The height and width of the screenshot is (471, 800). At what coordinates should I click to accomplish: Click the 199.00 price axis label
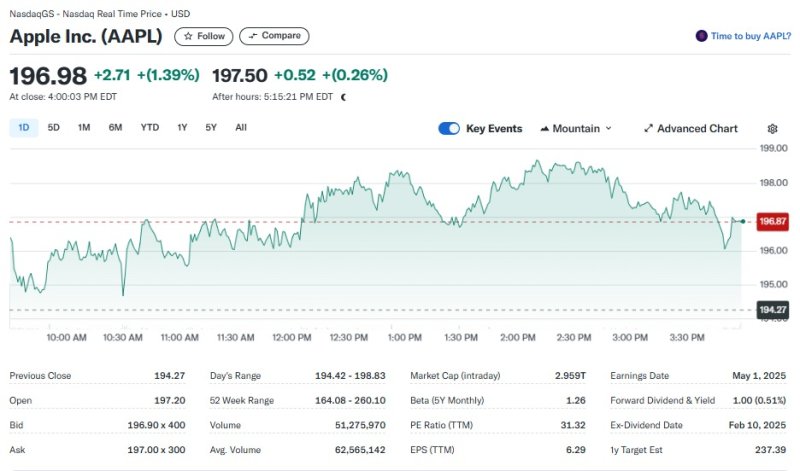click(x=773, y=148)
